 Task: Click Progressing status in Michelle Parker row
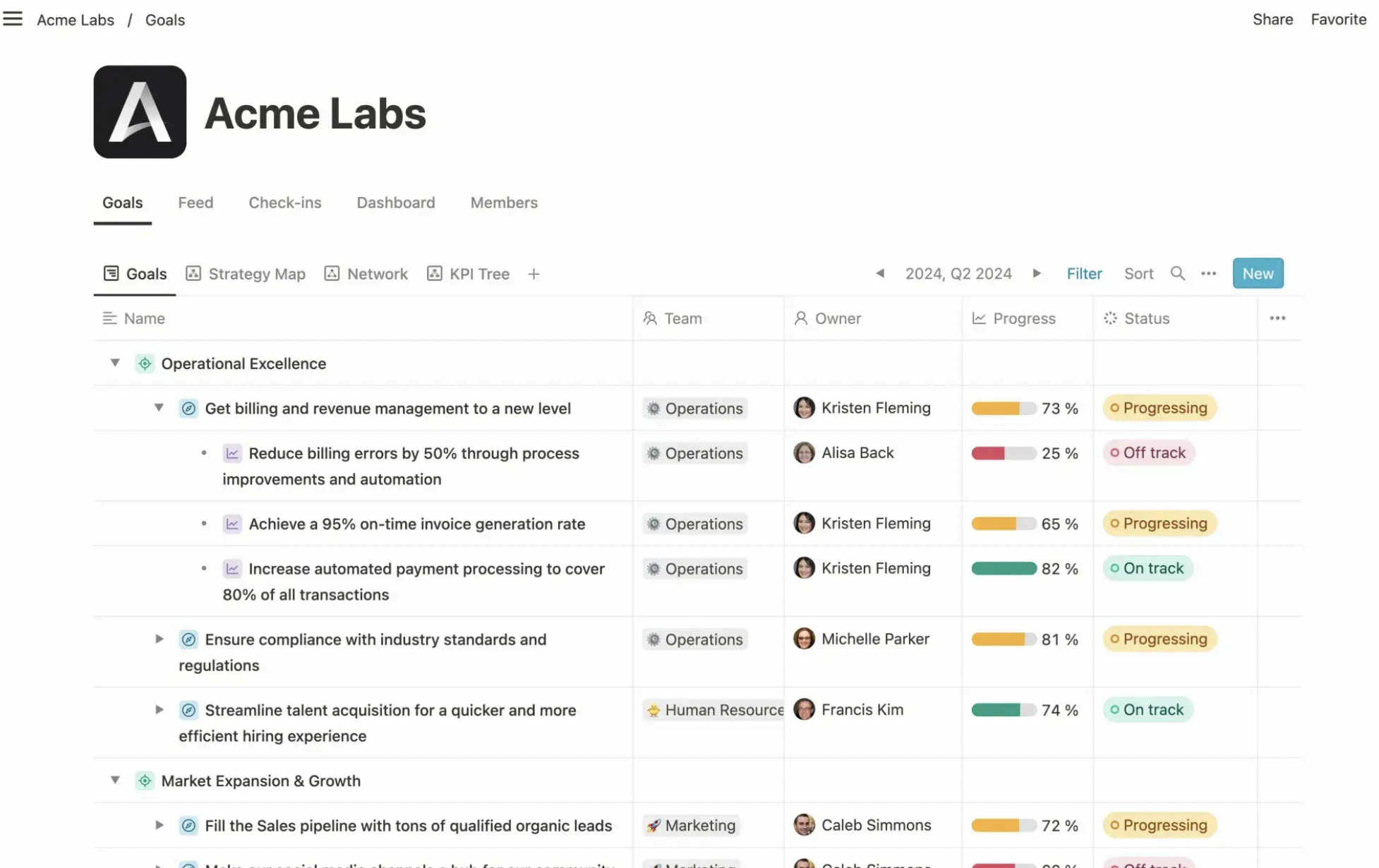(1159, 639)
